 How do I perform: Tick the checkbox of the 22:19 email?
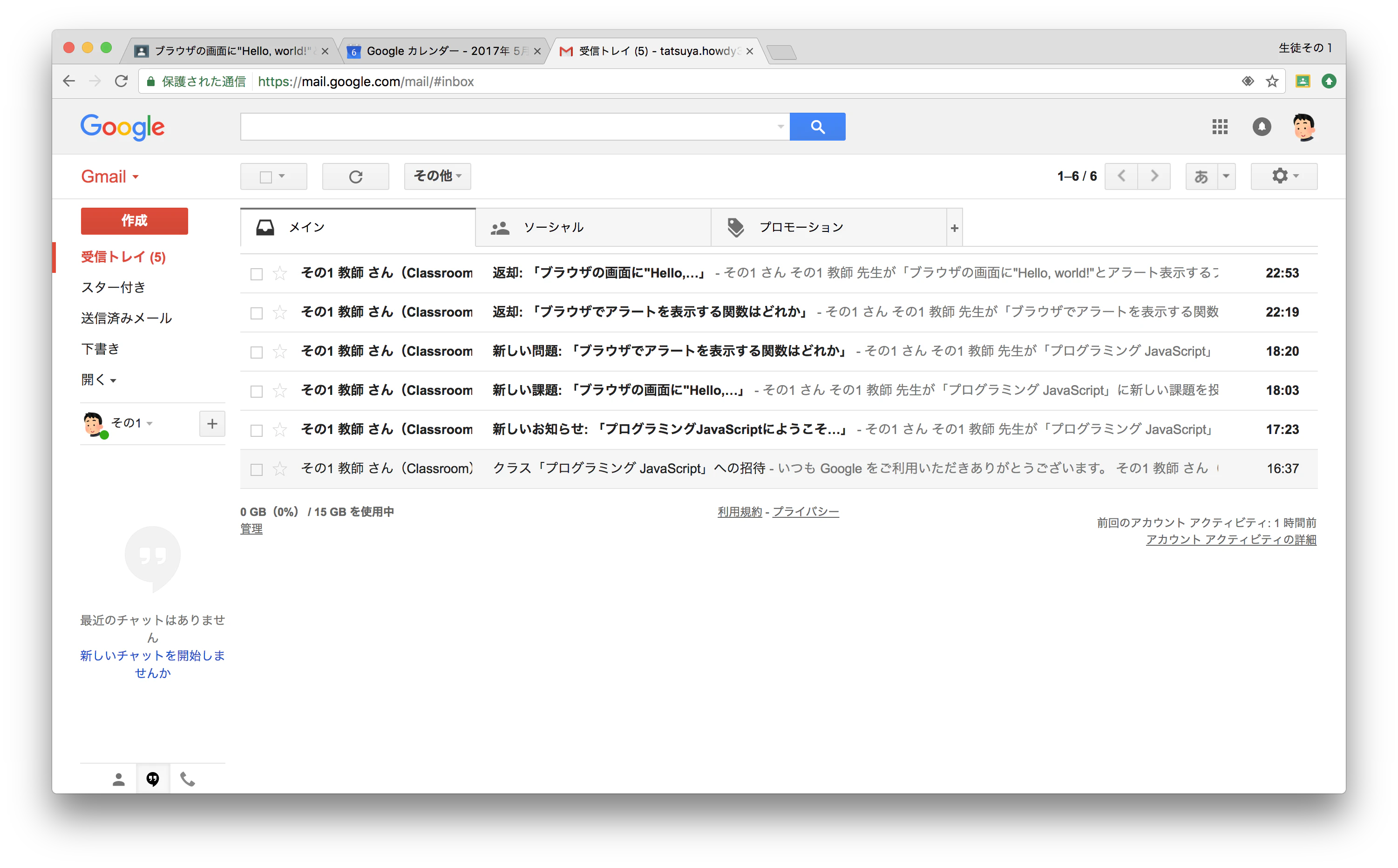point(257,313)
